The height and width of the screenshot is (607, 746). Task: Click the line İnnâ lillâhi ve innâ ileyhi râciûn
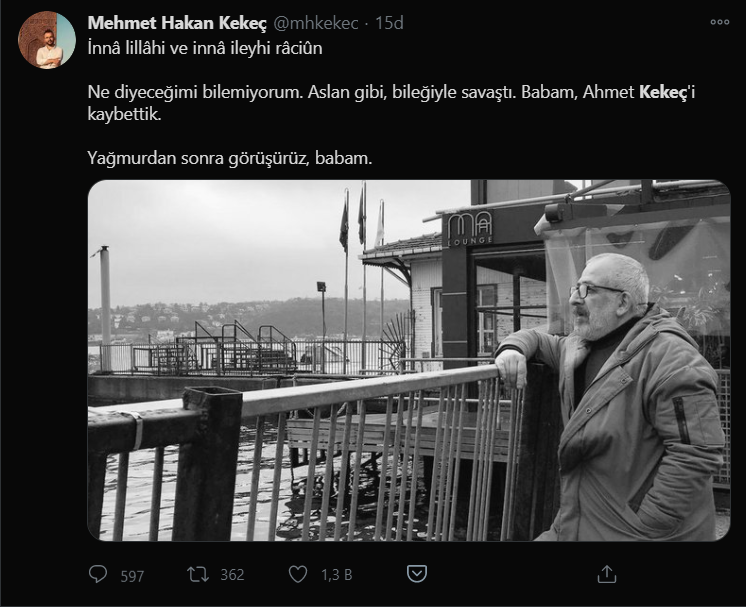(x=205, y=48)
